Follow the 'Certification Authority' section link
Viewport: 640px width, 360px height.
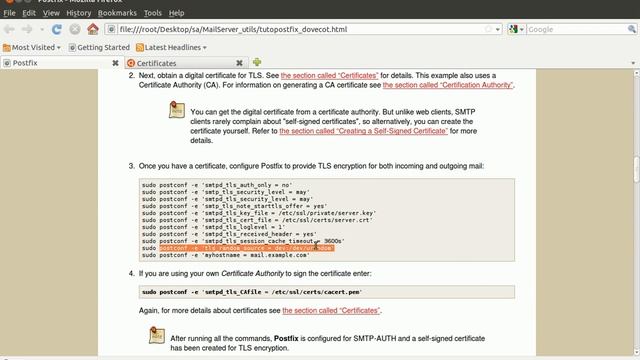[448, 85]
